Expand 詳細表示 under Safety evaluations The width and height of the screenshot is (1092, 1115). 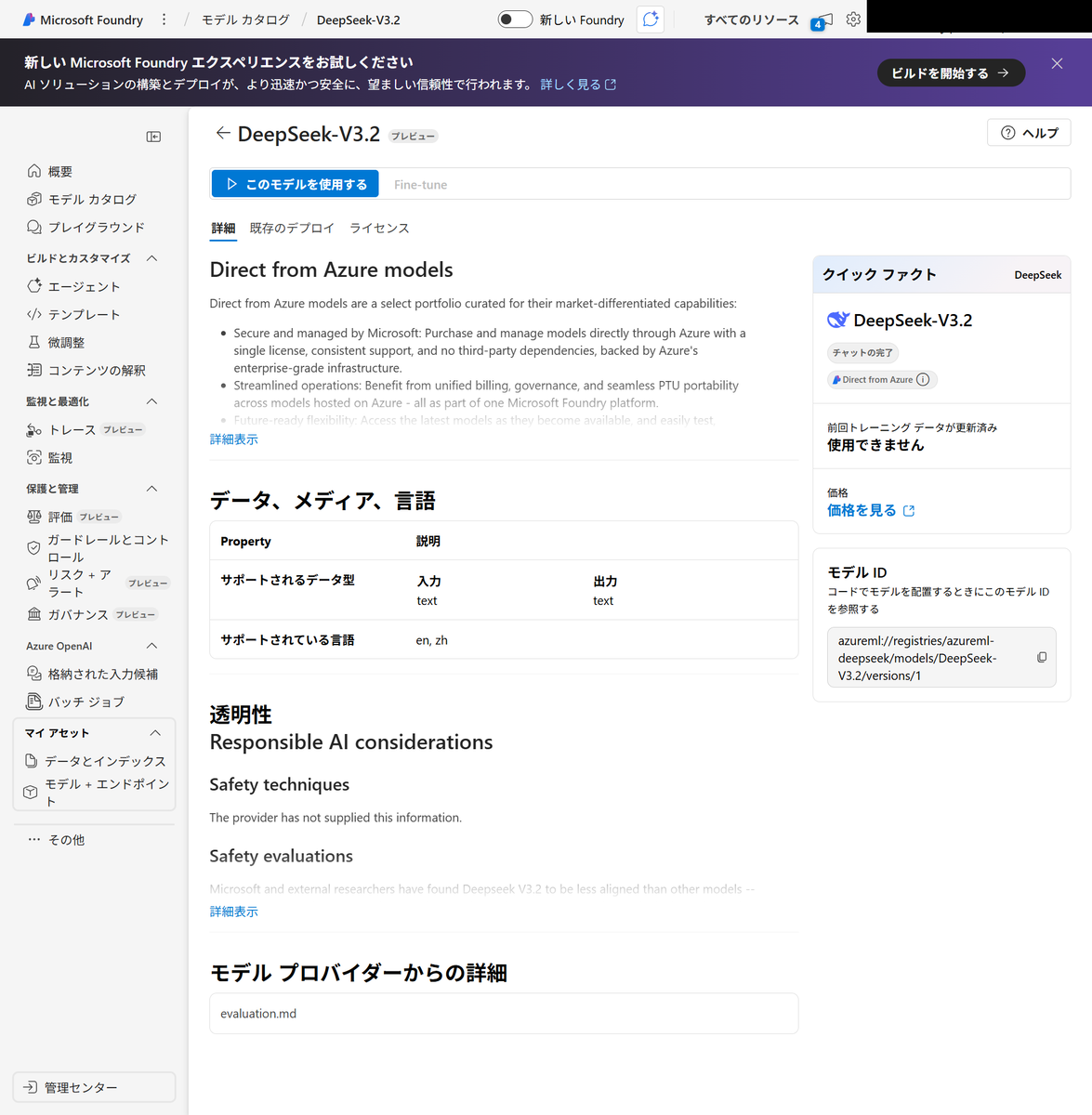[234, 912]
